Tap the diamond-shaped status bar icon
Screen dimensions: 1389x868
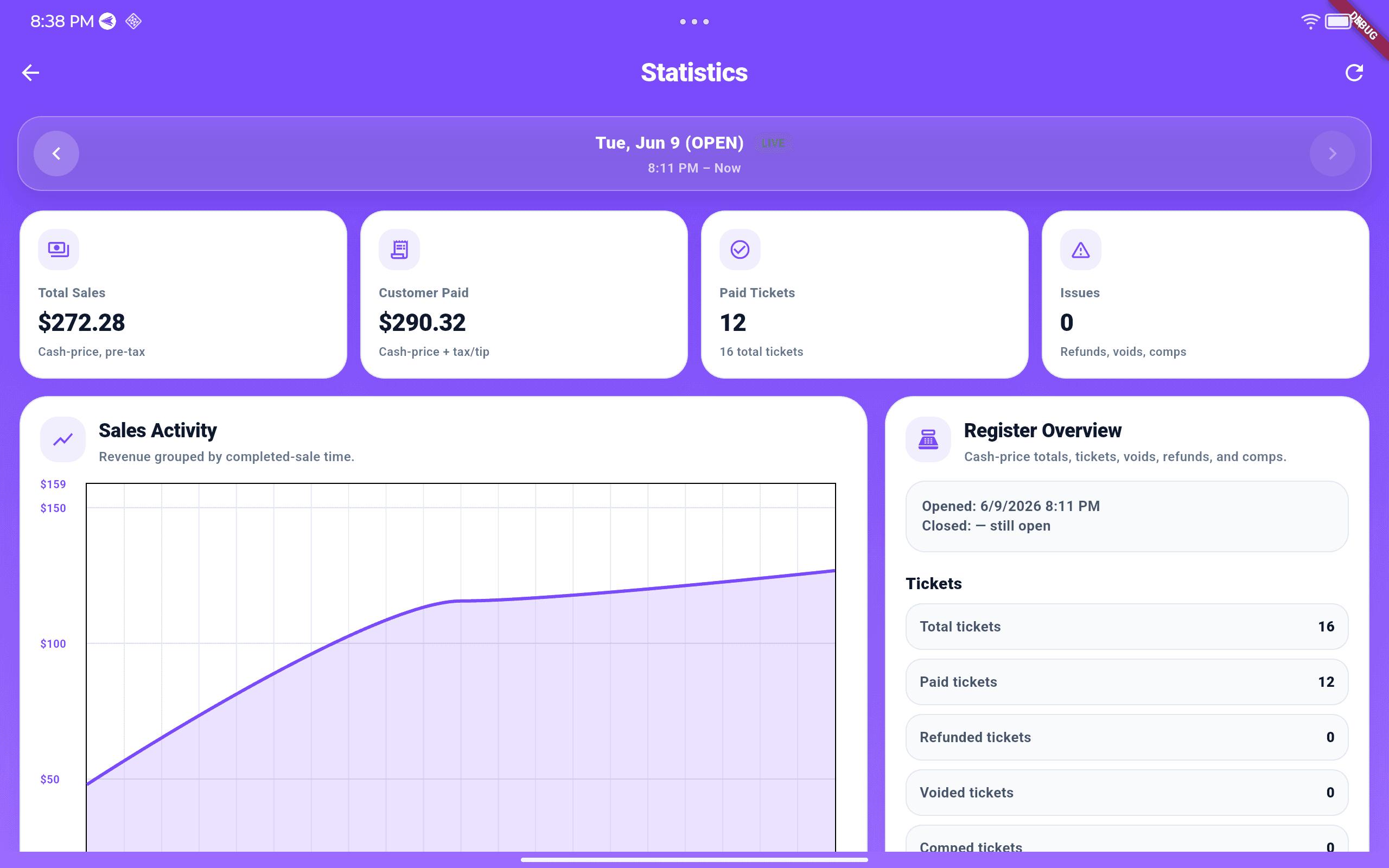click(133, 21)
